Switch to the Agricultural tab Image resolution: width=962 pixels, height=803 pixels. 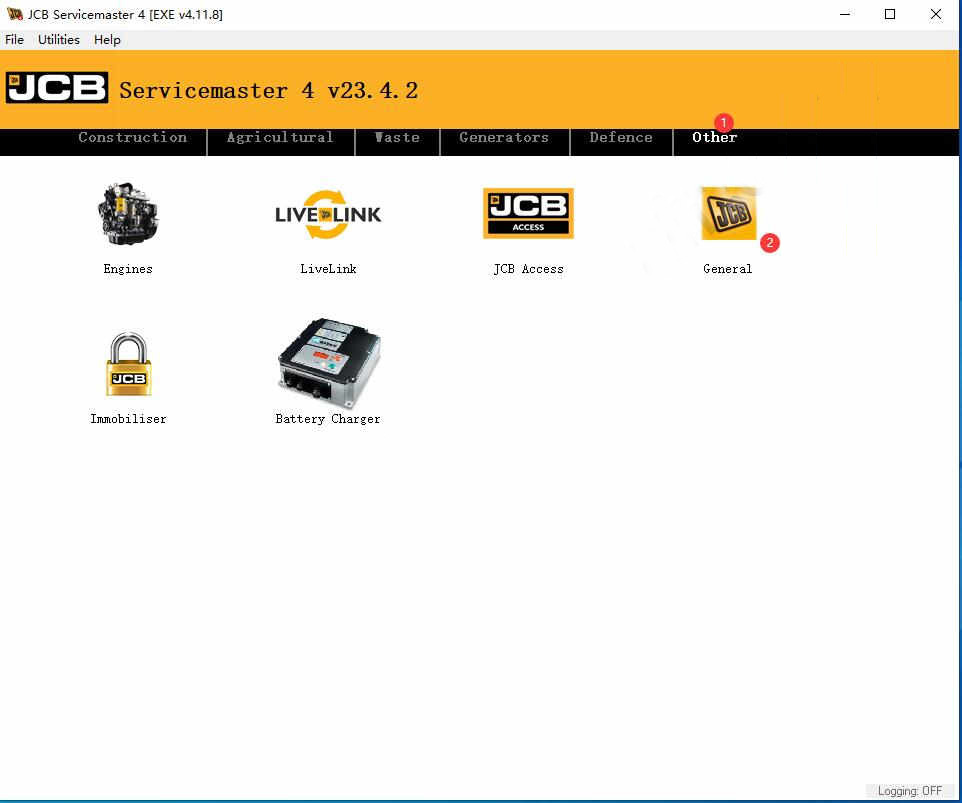pyautogui.click(x=280, y=137)
